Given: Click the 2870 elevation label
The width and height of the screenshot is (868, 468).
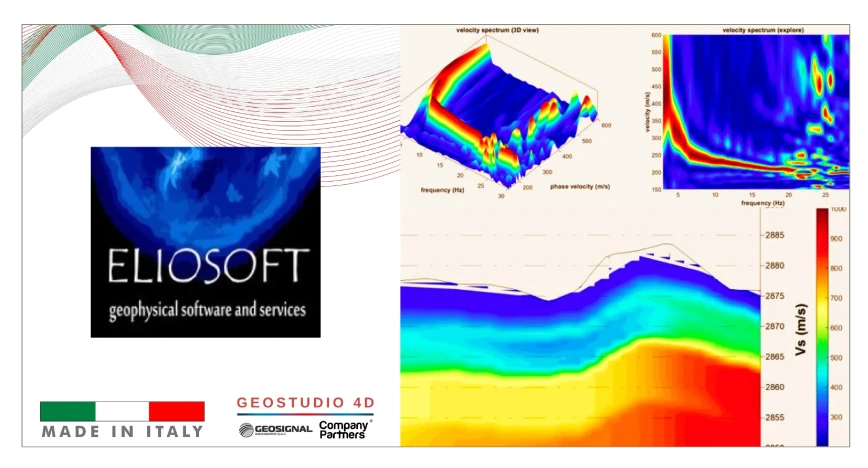Looking at the screenshot, I should coord(775,327).
